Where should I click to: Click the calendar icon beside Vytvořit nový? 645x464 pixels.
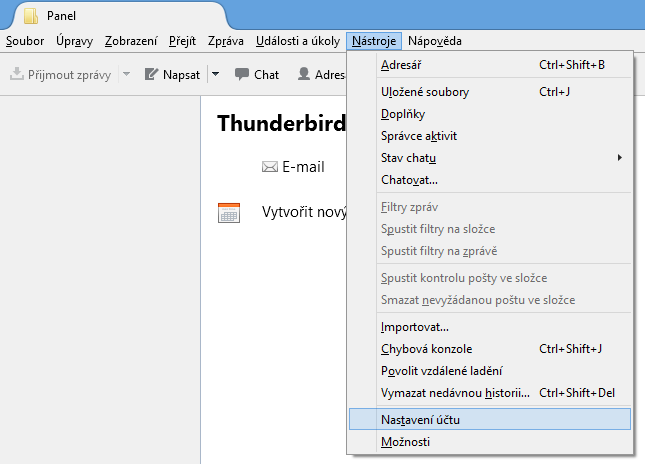tap(229, 212)
